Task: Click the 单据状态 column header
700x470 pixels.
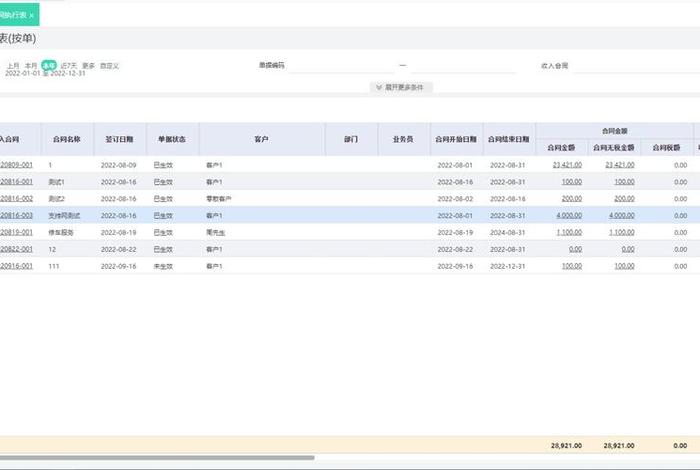Action: pyautogui.click(x=173, y=139)
